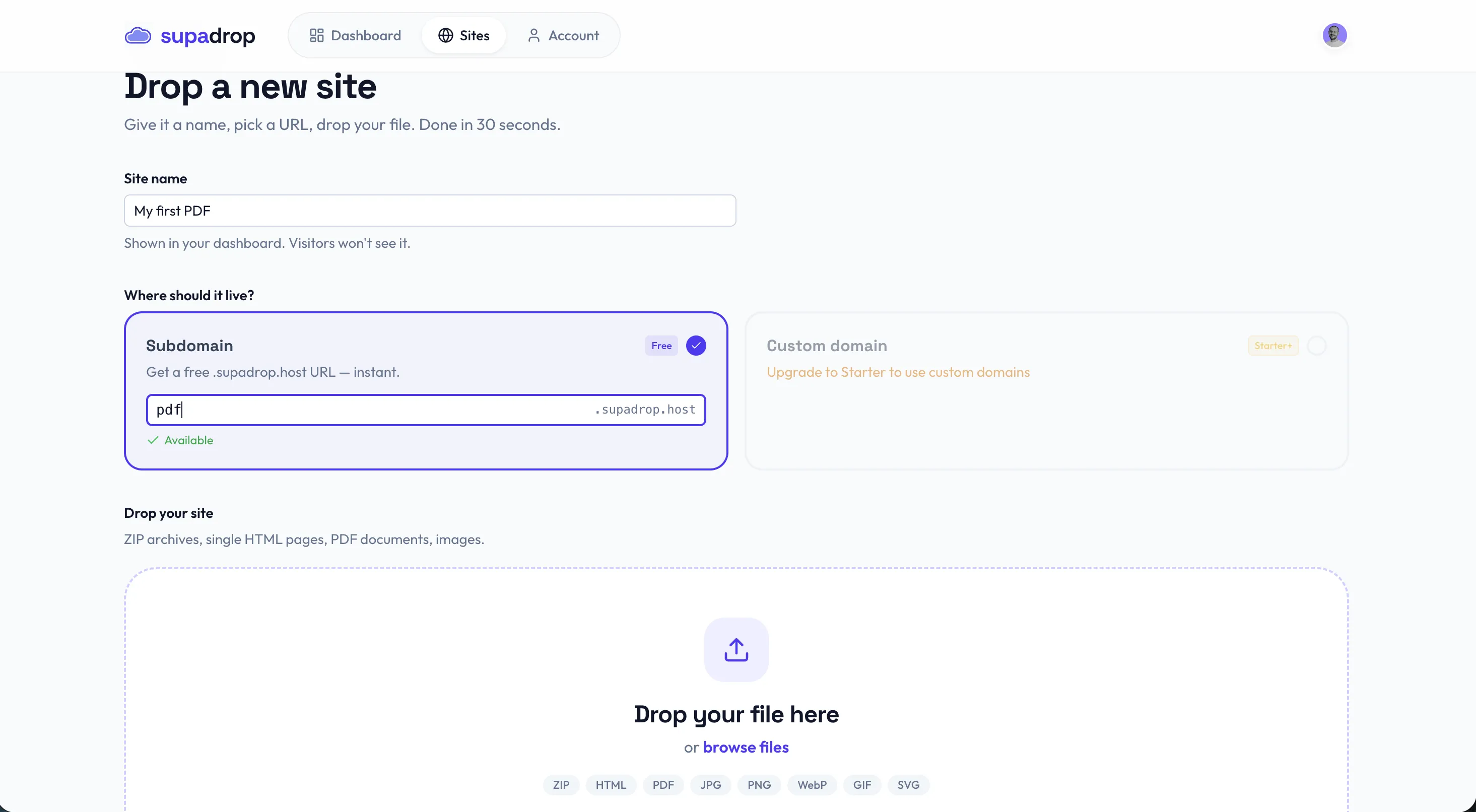Viewport: 1476px width, 812px height.
Task: Click the 'Drop your site' label
Action: click(168, 513)
